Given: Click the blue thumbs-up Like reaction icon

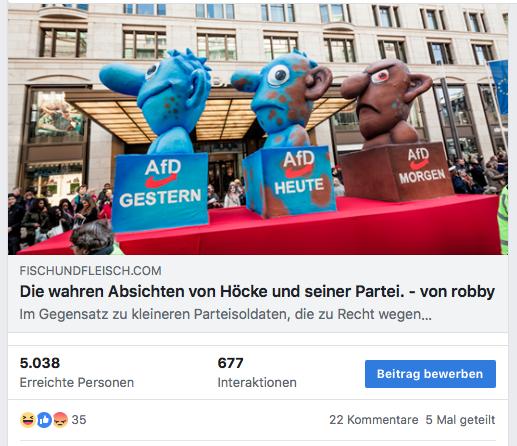Looking at the screenshot, I should (44, 420).
